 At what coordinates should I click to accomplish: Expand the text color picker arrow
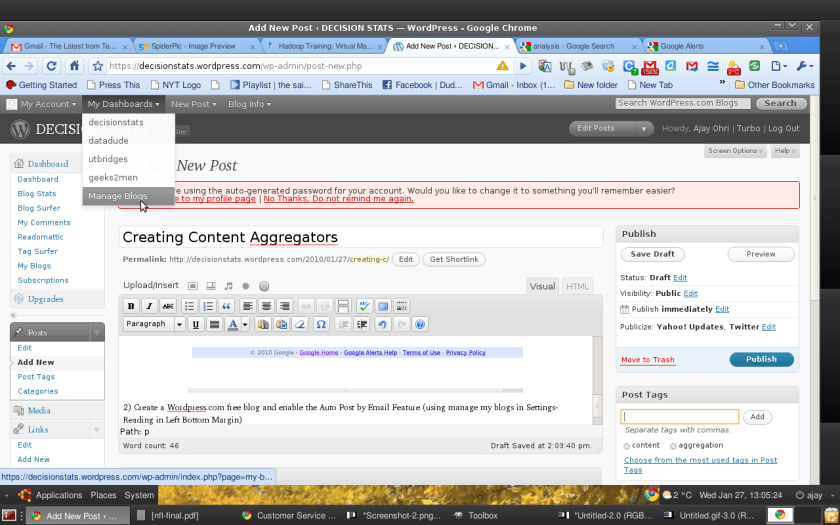click(x=245, y=324)
